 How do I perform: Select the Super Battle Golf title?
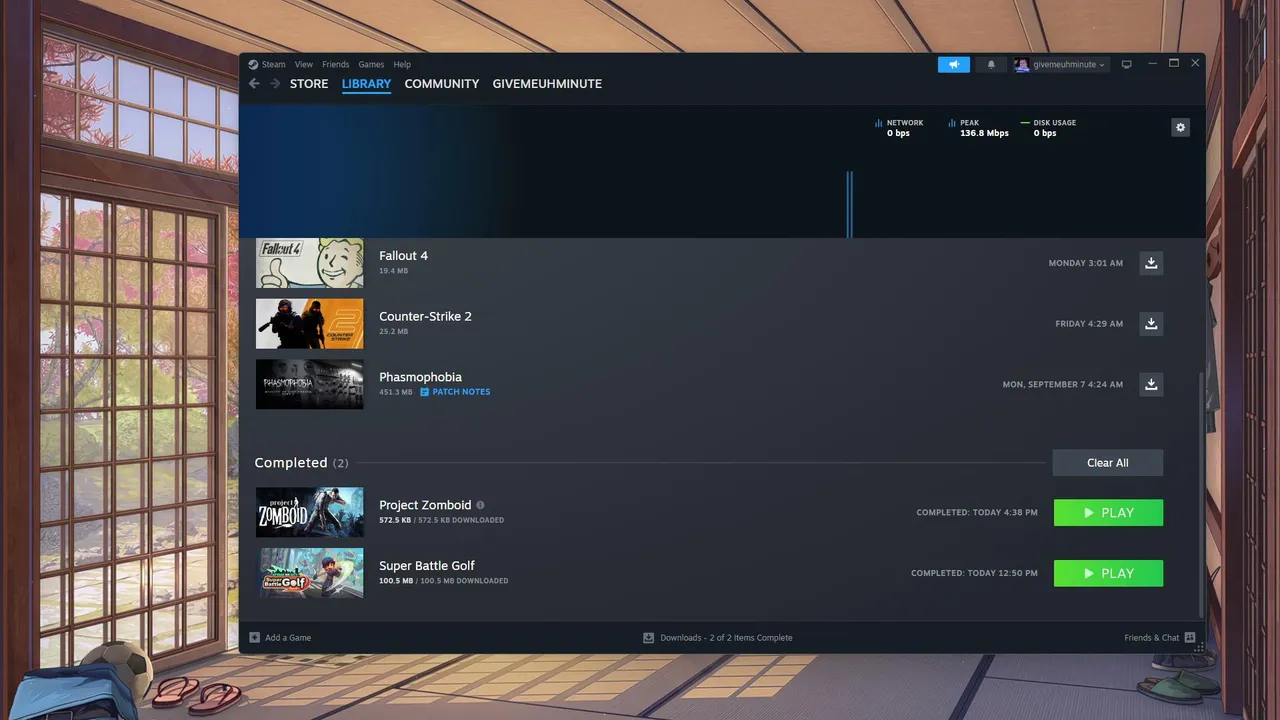tap(427, 566)
